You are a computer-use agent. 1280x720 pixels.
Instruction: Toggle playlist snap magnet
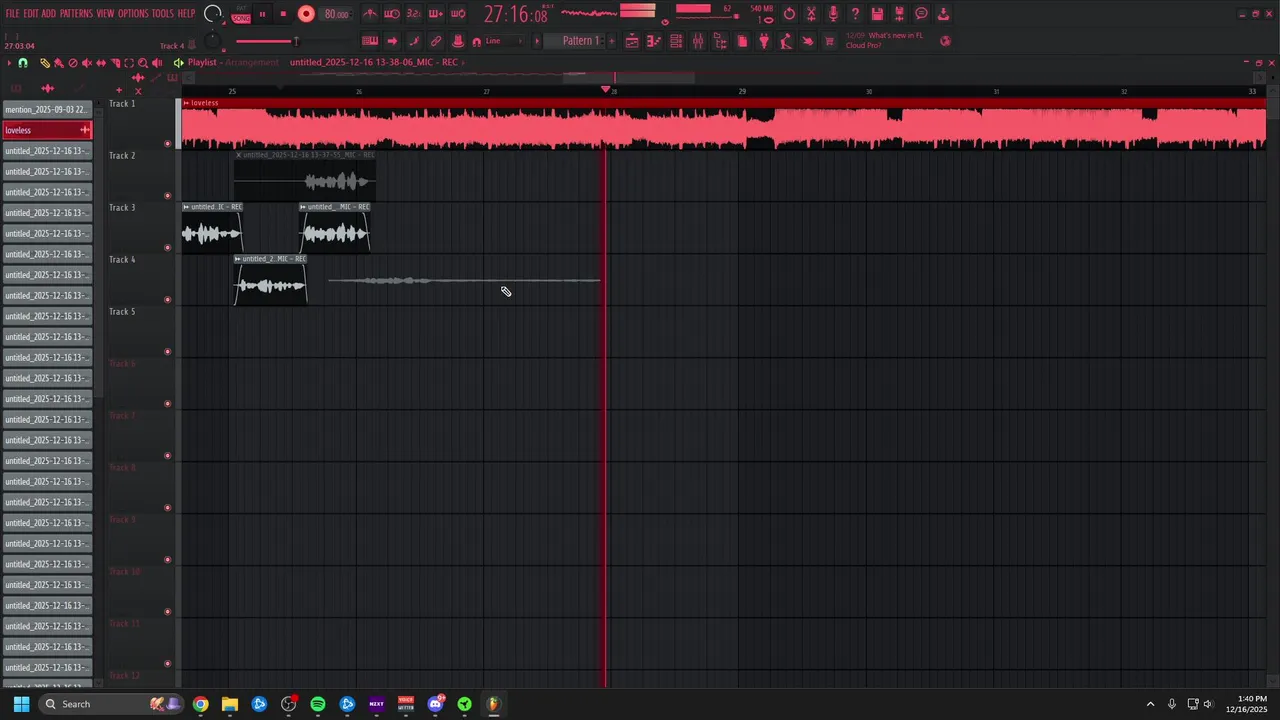(x=23, y=63)
